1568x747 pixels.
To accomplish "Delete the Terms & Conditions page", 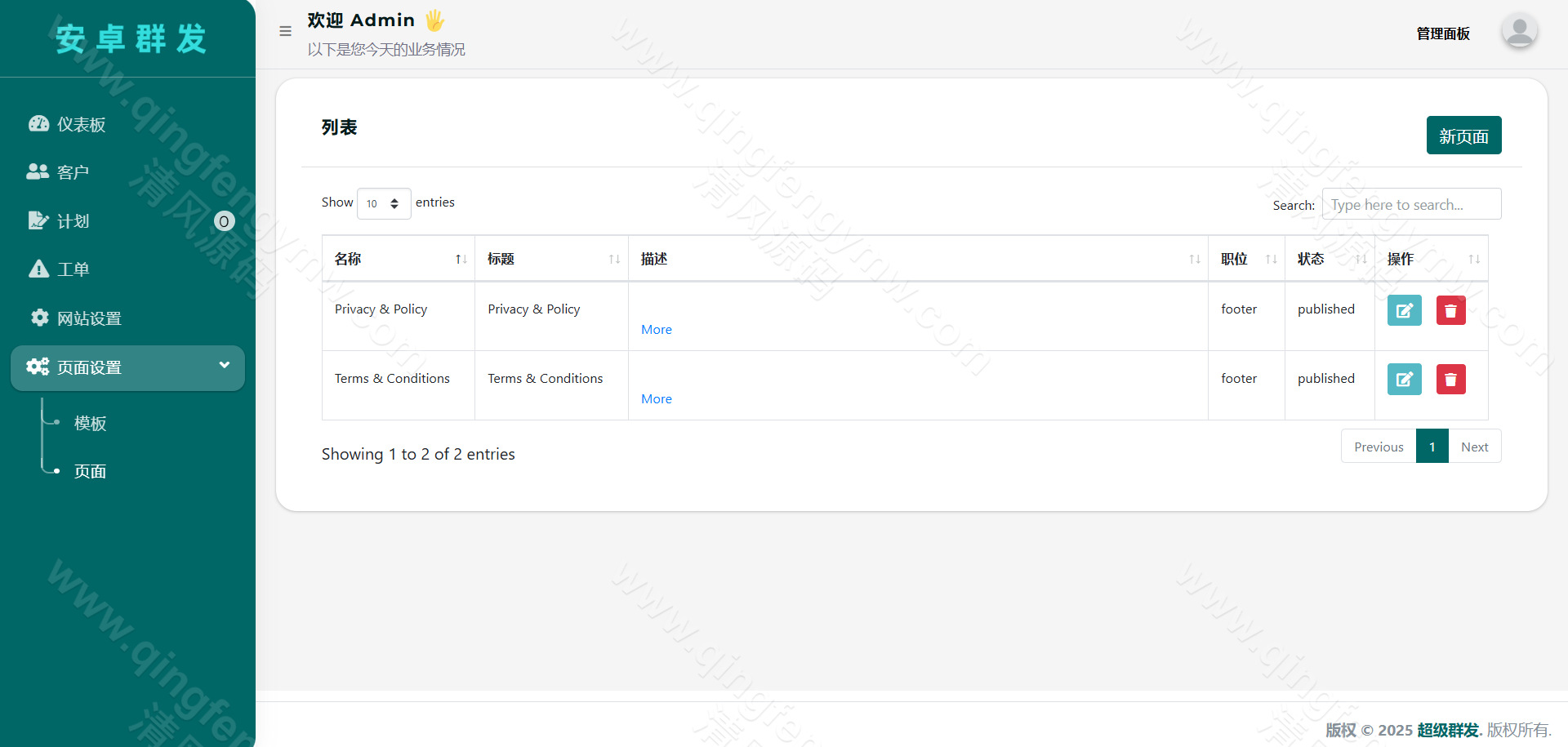I will 1450,380.
